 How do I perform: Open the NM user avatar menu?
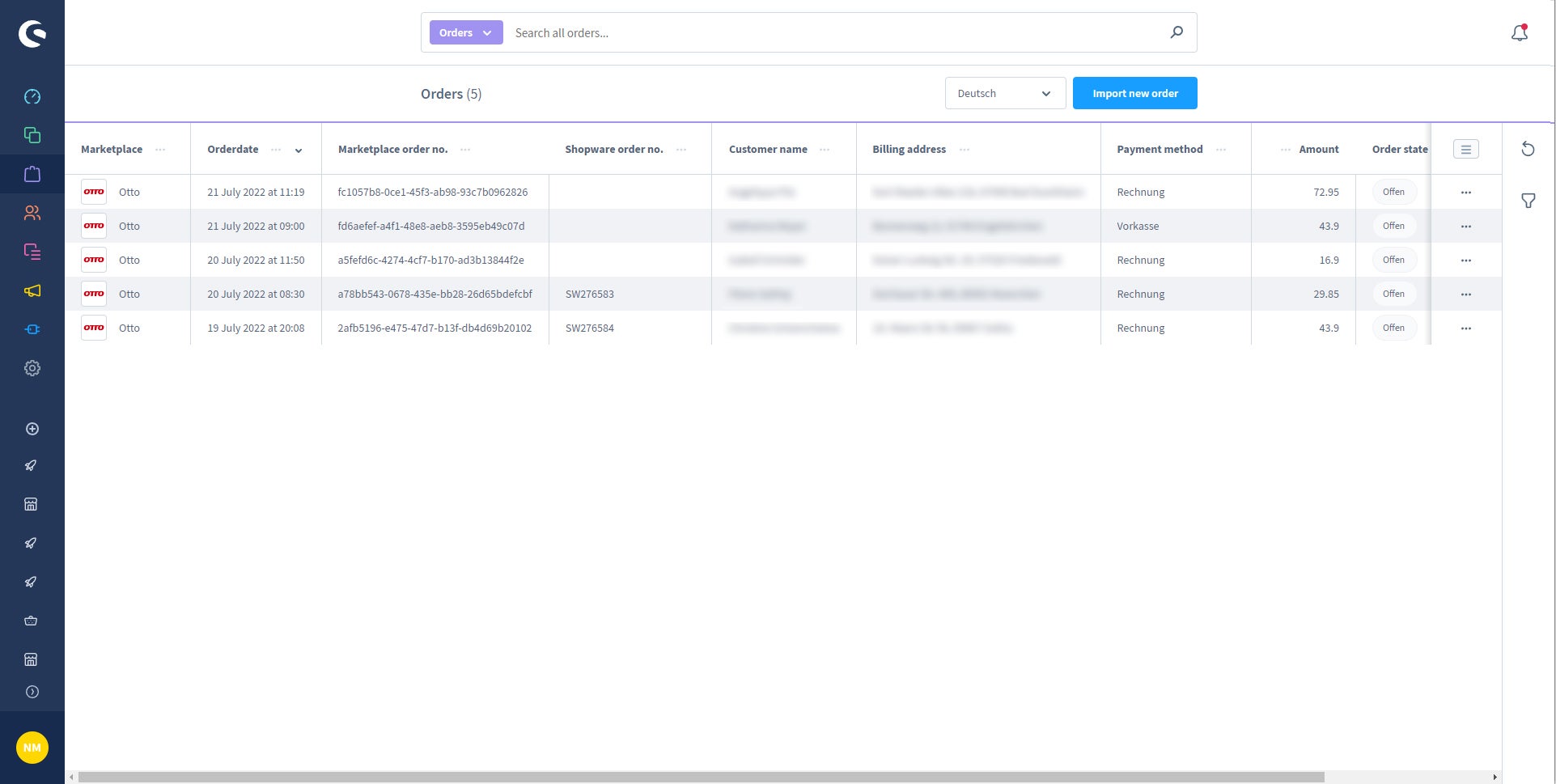pyautogui.click(x=32, y=748)
